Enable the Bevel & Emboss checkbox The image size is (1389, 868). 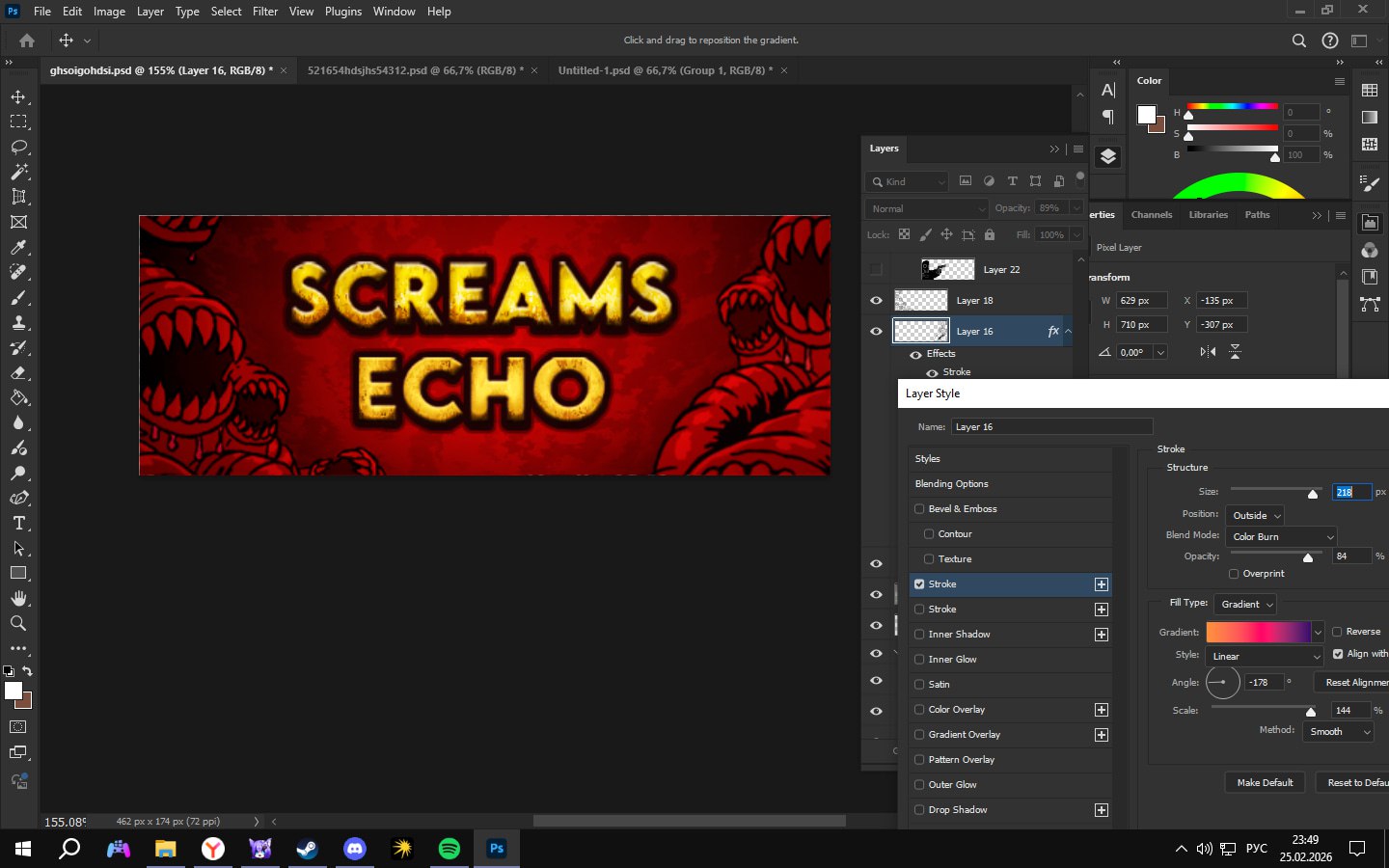tap(919, 509)
